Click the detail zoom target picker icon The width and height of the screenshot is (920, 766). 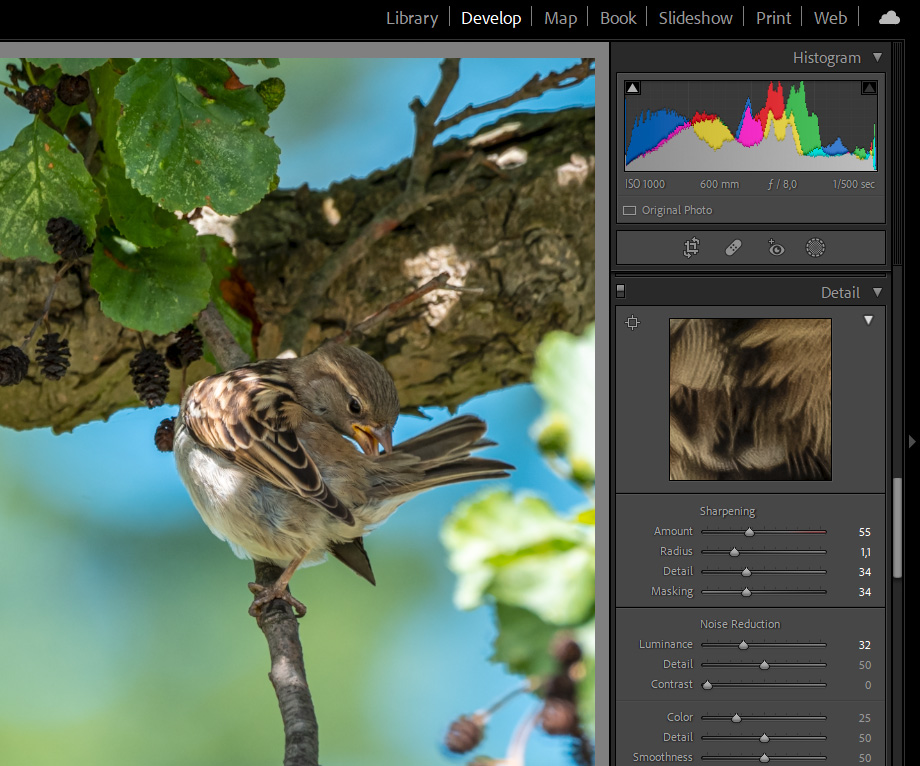tap(632, 322)
